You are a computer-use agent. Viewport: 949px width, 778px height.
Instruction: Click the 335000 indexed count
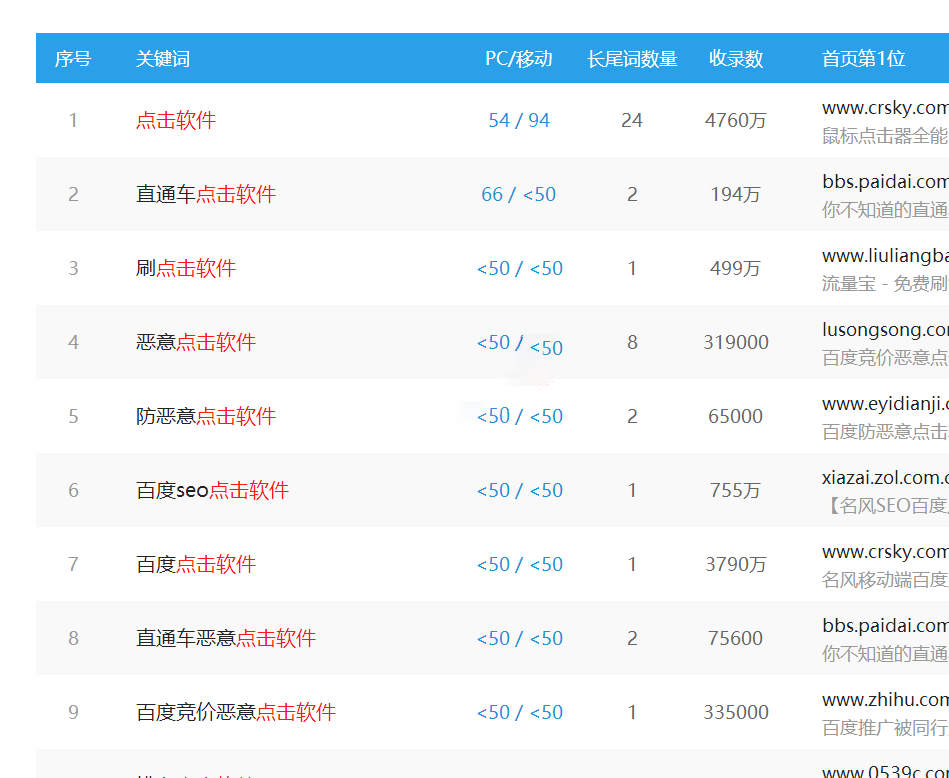click(x=736, y=712)
